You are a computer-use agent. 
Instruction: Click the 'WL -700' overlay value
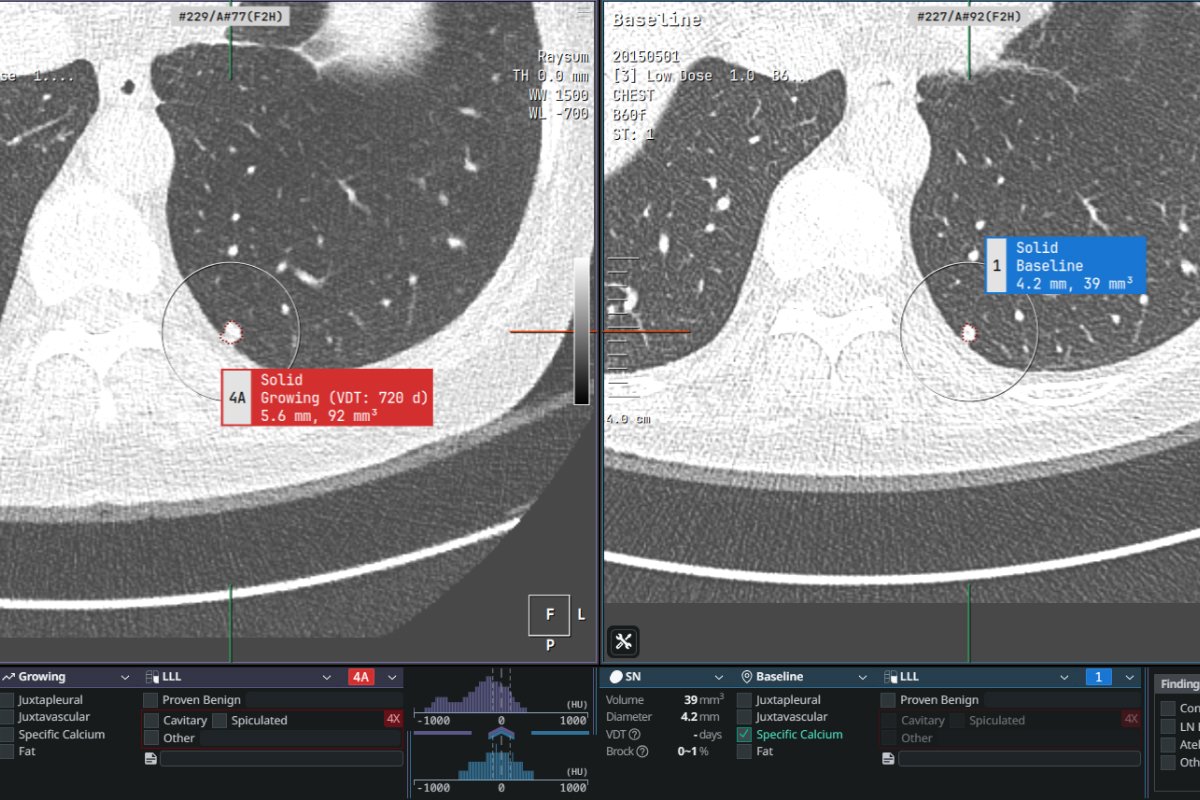[559, 113]
